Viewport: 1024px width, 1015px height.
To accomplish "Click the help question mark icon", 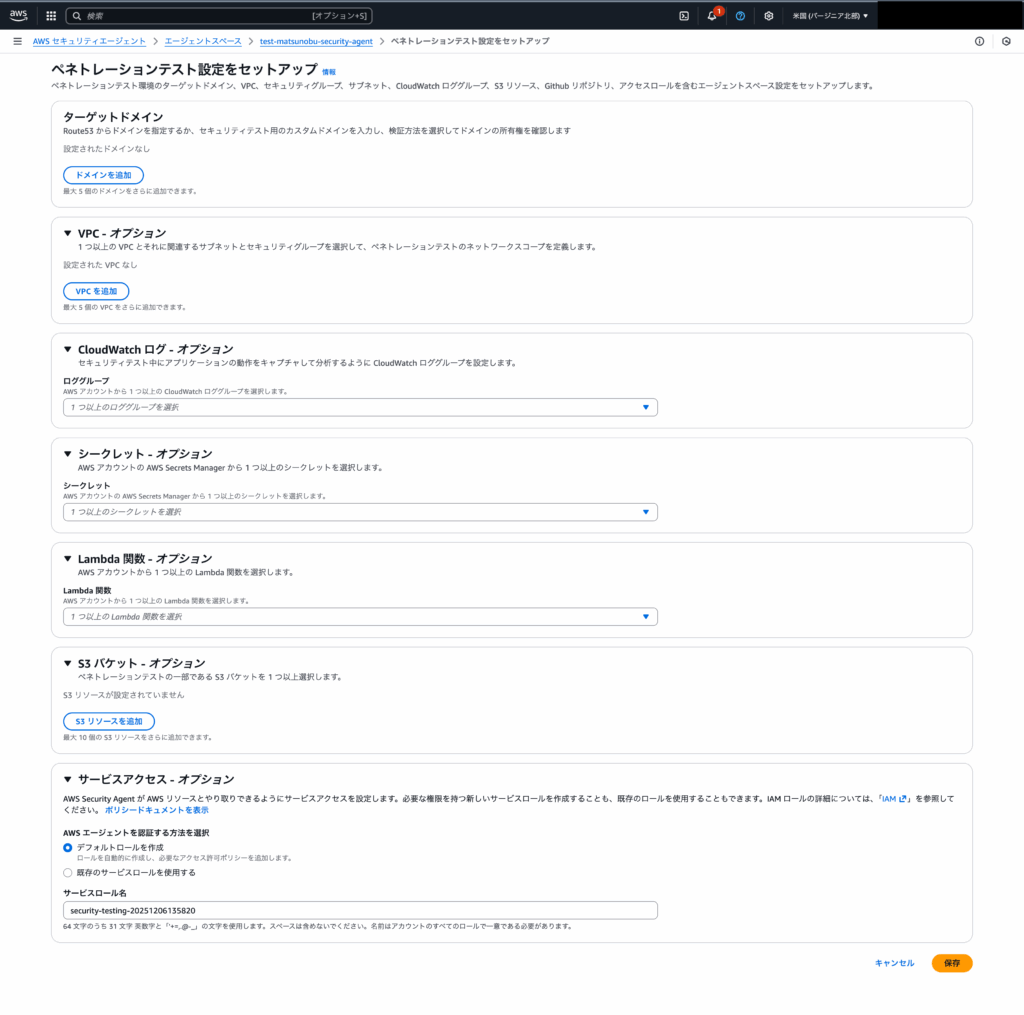I will [x=740, y=16].
